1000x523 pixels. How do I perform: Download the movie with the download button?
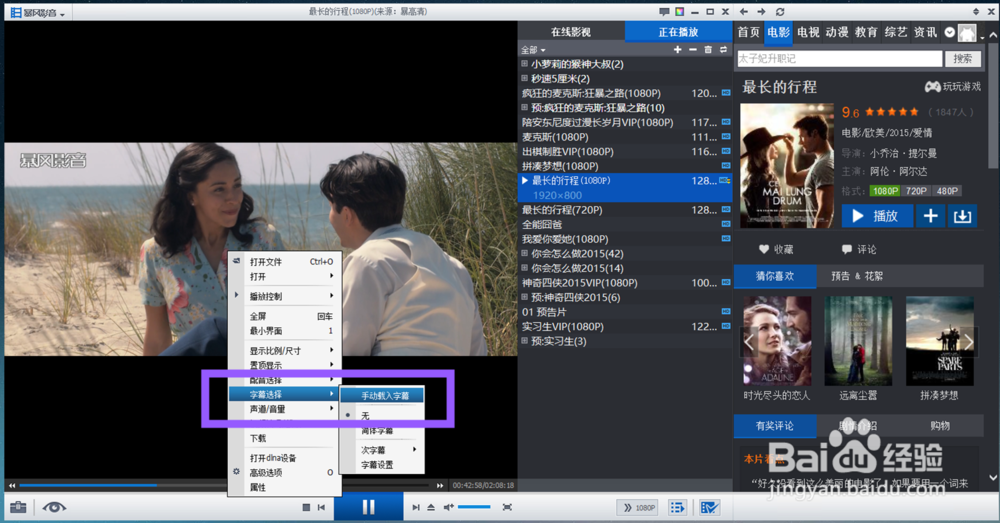click(x=962, y=216)
